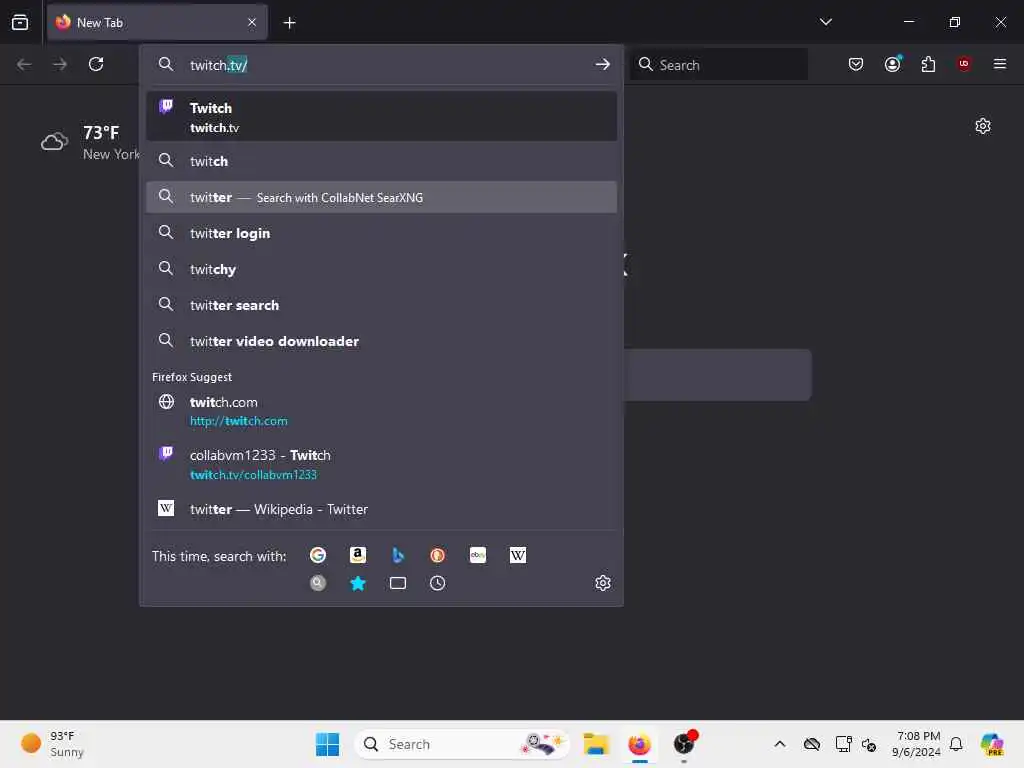Open the 93°F Sunny taskbar weather widget
1024x768 pixels.
pos(52,744)
